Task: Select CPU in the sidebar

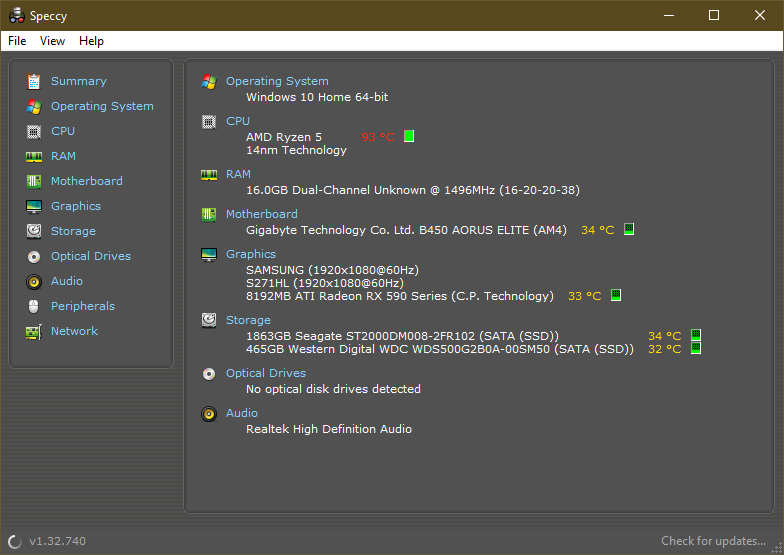Action: (x=62, y=131)
